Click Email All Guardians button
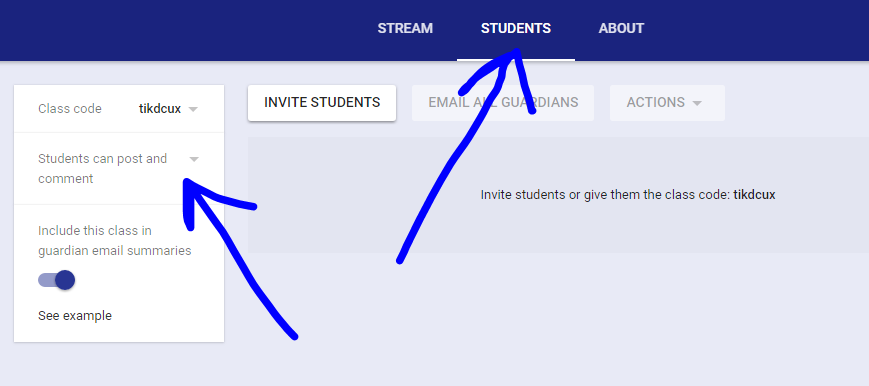Image resolution: width=869 pixels, height=386 pixels. pyautogui.click(x=503, y=103)
